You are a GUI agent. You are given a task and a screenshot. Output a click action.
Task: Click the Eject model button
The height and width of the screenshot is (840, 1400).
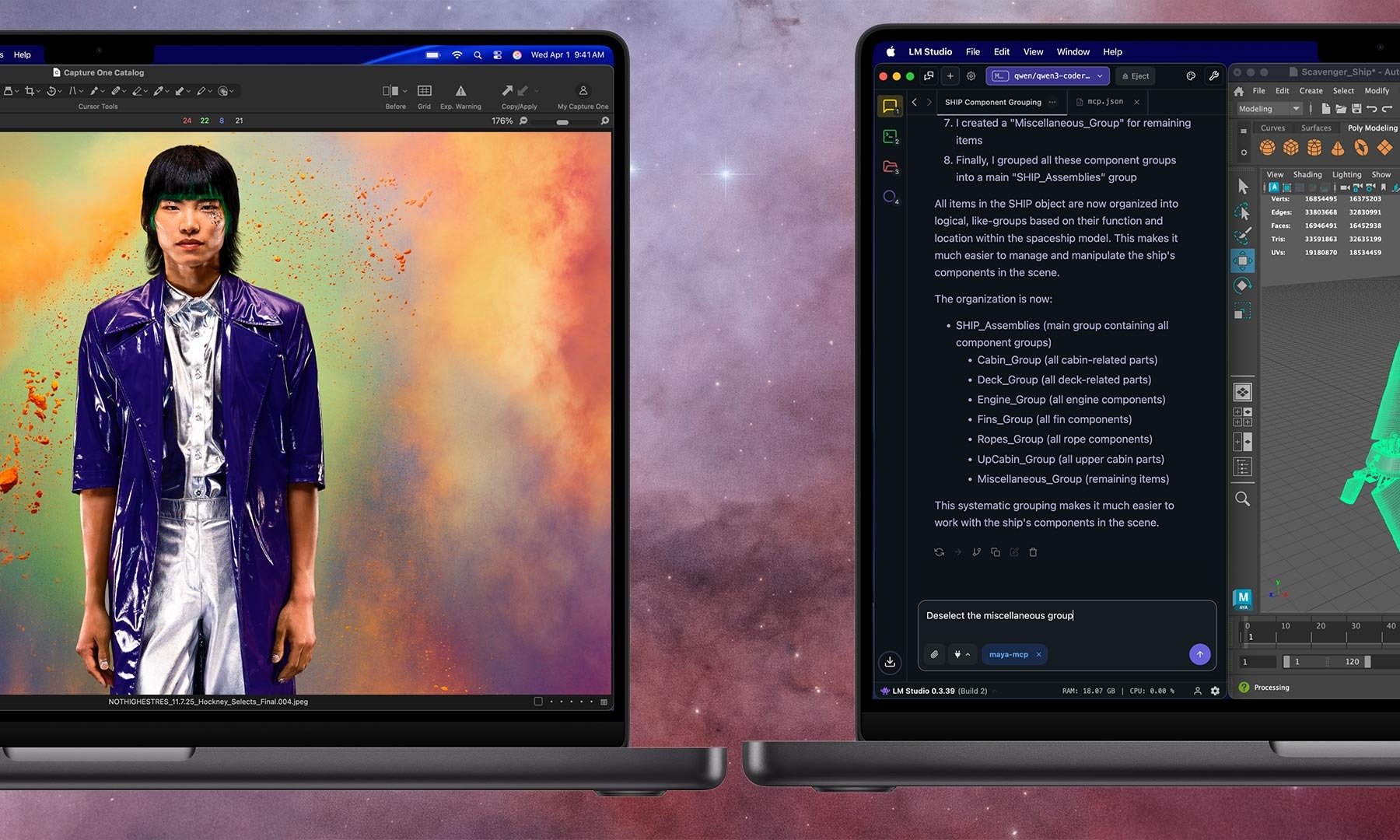tap(1135, 75)
